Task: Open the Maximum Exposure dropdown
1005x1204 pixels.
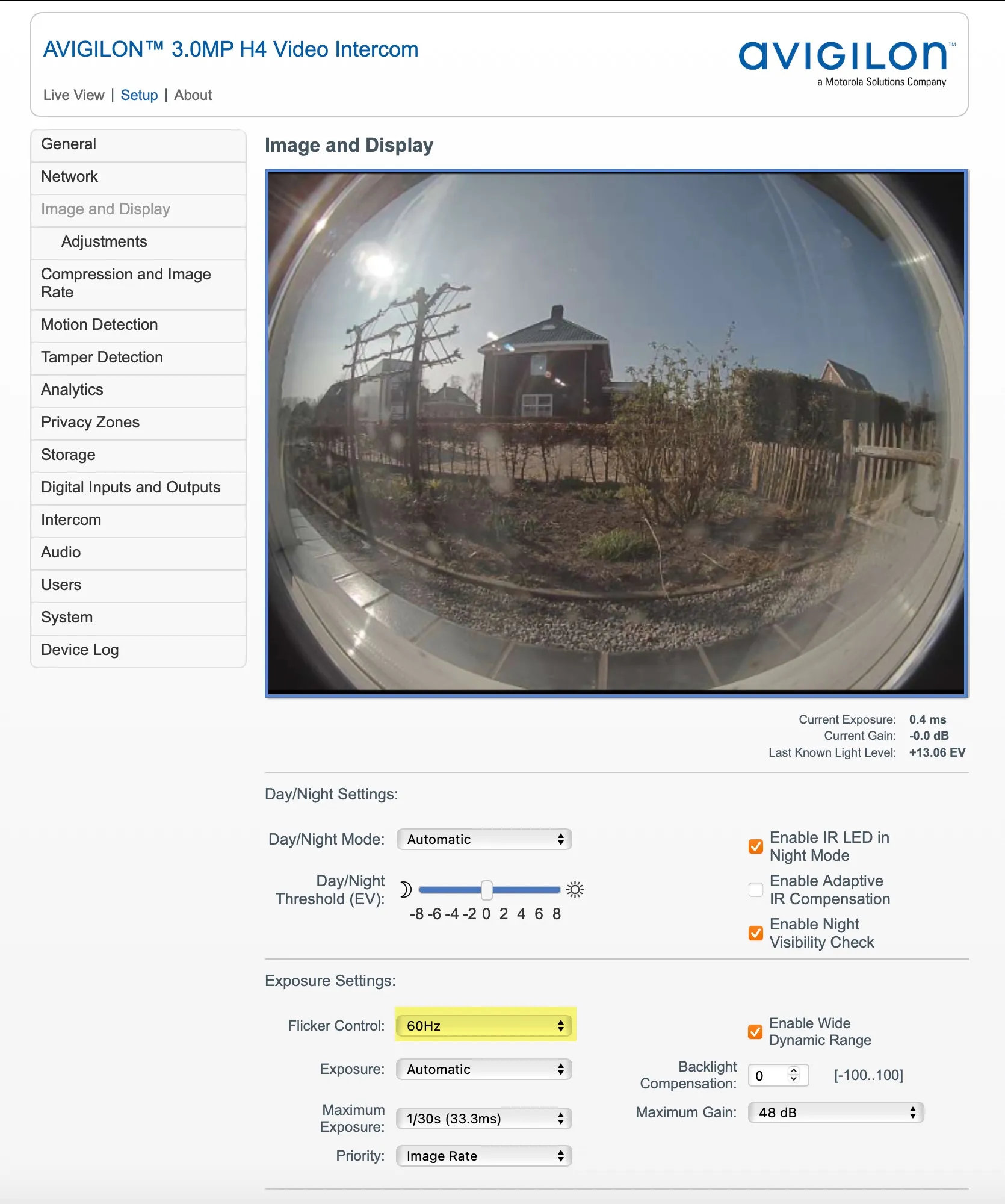Action: [x=484, y=1119]
